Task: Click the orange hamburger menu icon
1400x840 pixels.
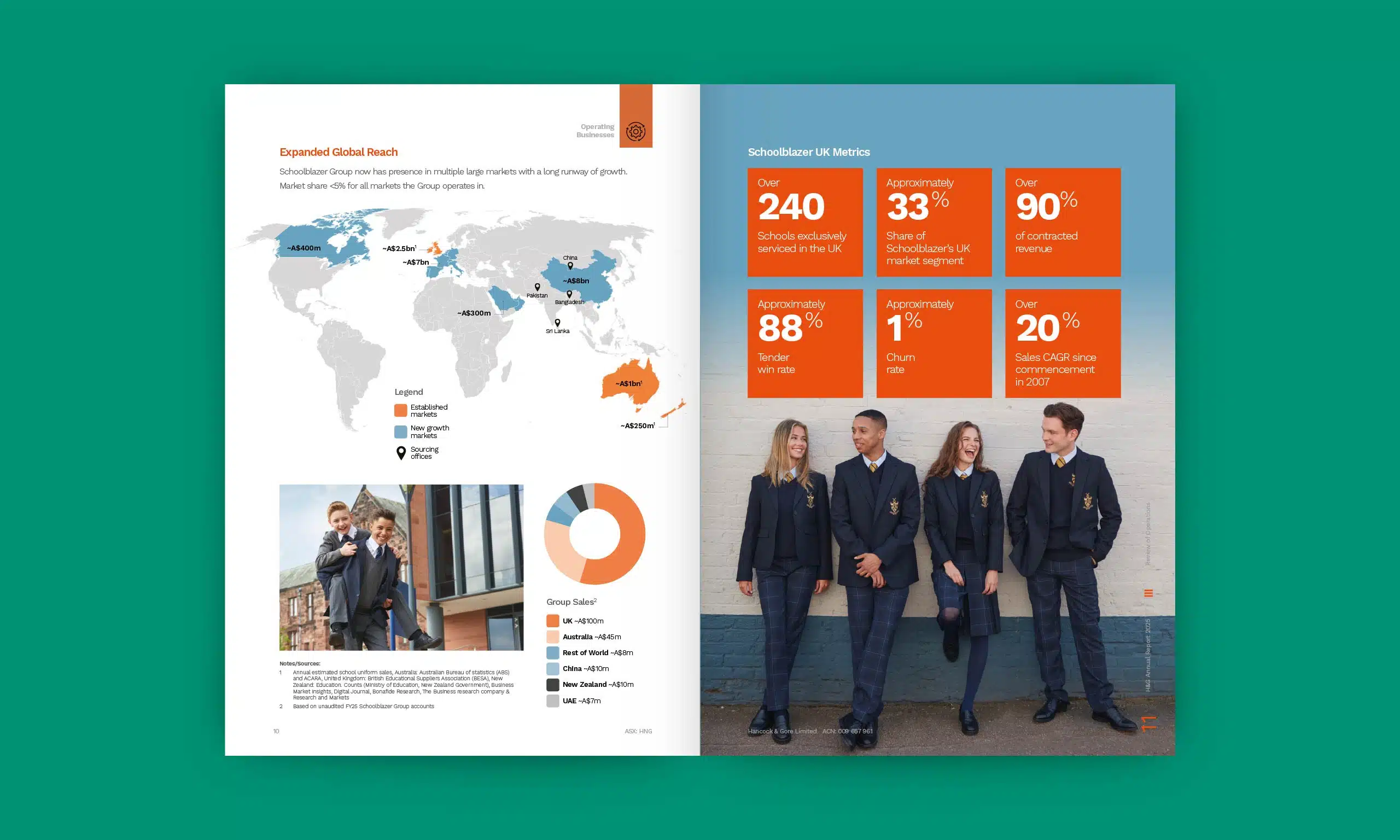Action: (1148, 593)
